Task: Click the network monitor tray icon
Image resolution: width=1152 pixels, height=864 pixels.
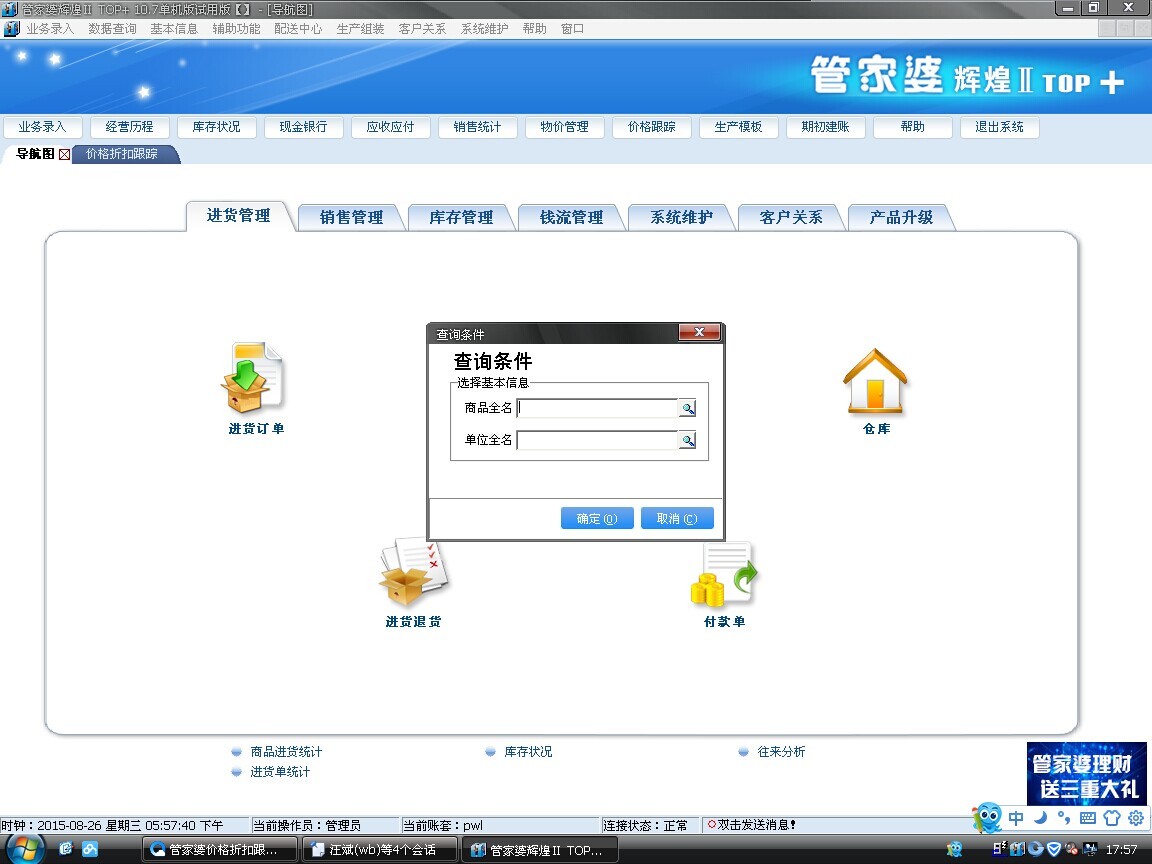Action: coord(1090,849)
